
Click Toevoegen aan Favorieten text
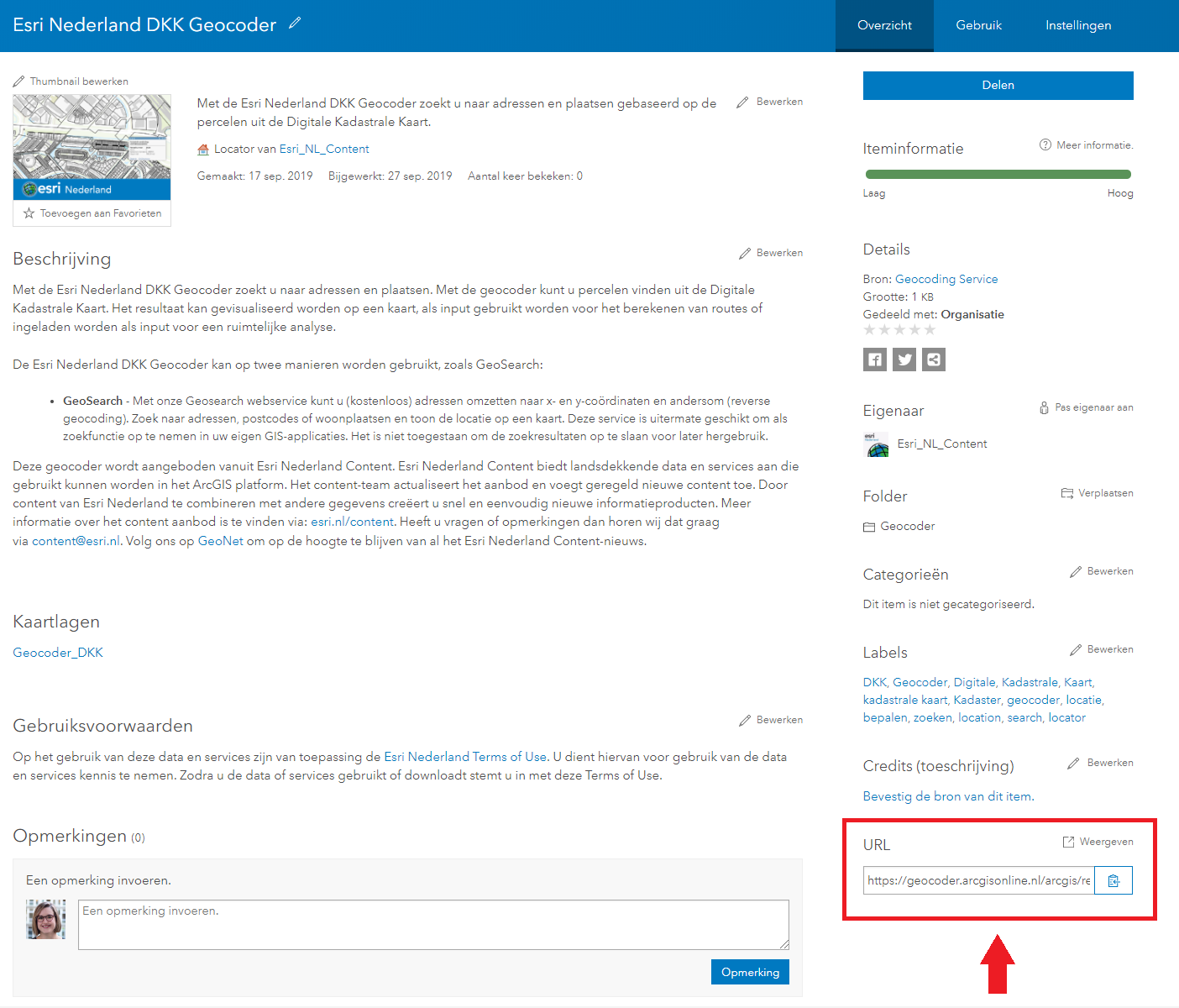[101, 213]
